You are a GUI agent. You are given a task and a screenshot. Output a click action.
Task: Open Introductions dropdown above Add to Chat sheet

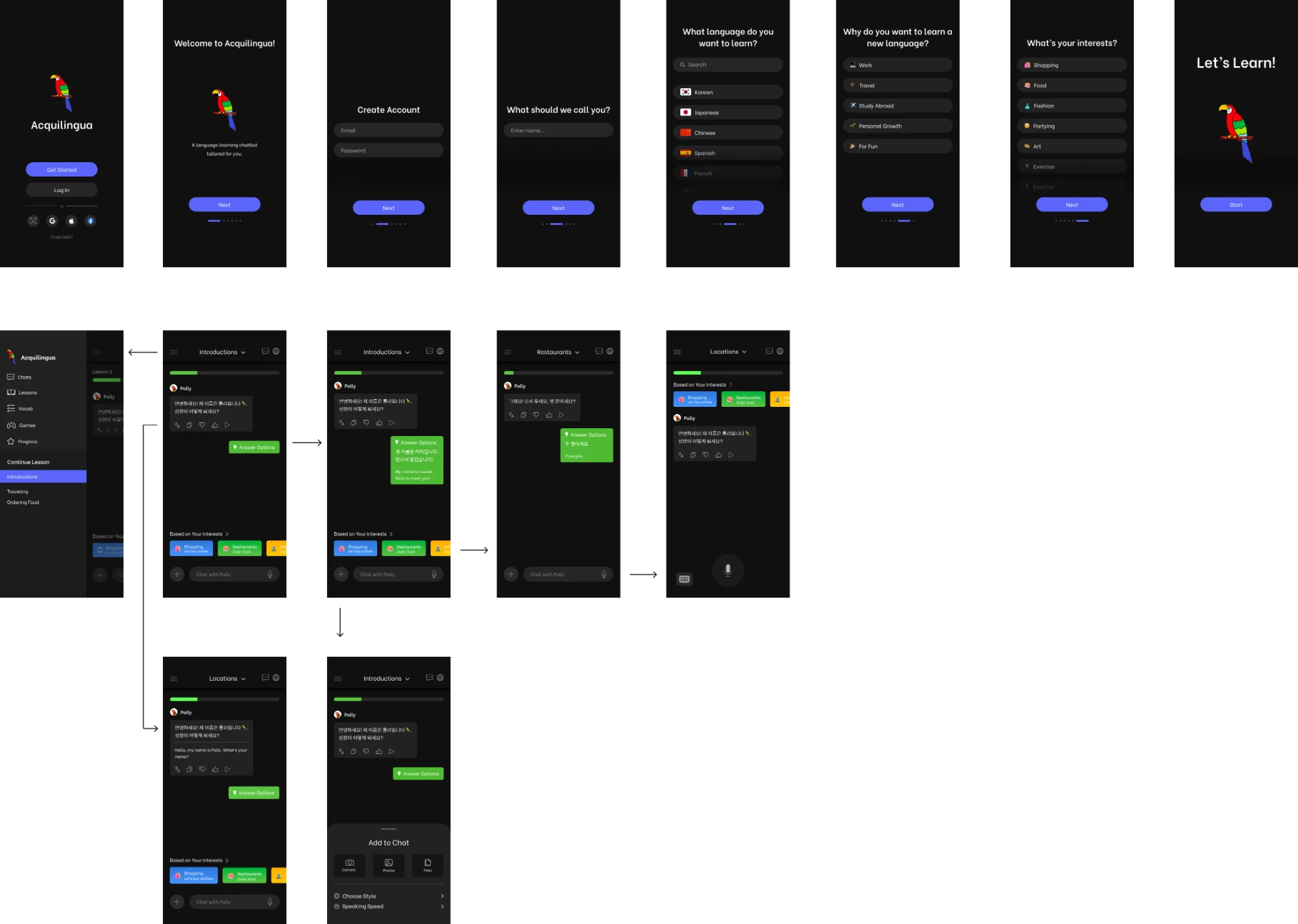pos(387,679)
